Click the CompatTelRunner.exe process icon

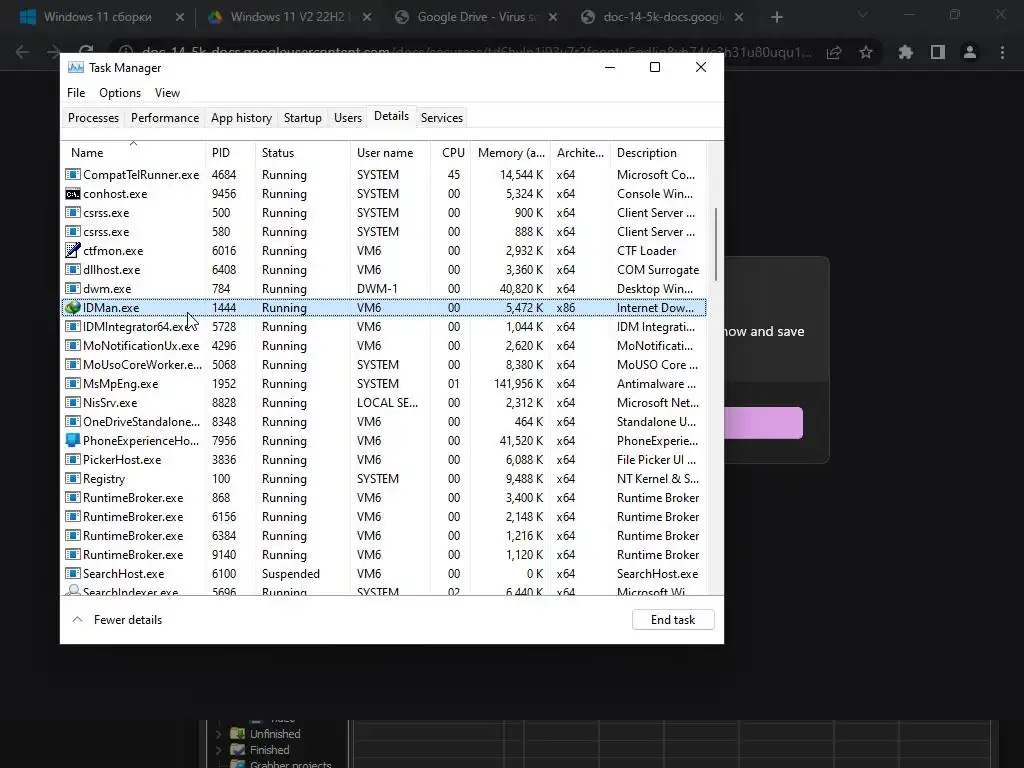(72, 175)
